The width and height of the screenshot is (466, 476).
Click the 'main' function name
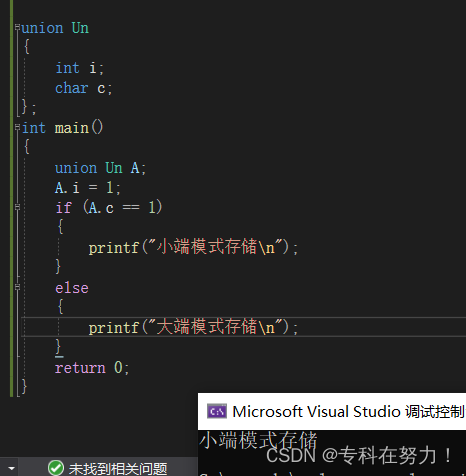(72, 128)
